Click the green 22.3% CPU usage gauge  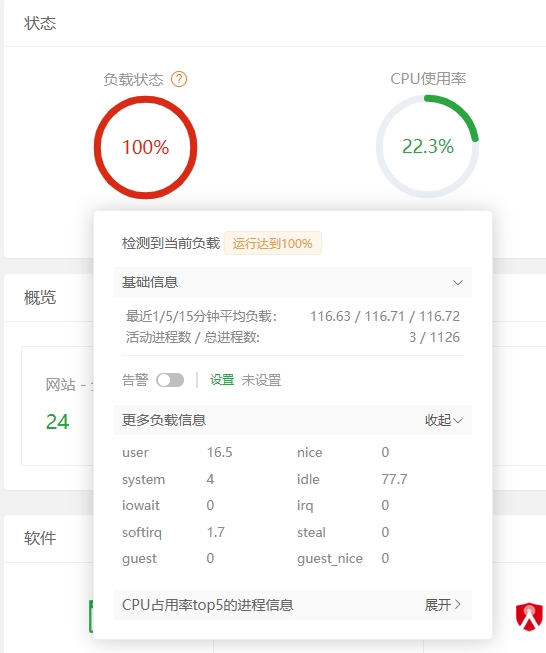click(x=428, y=146)
